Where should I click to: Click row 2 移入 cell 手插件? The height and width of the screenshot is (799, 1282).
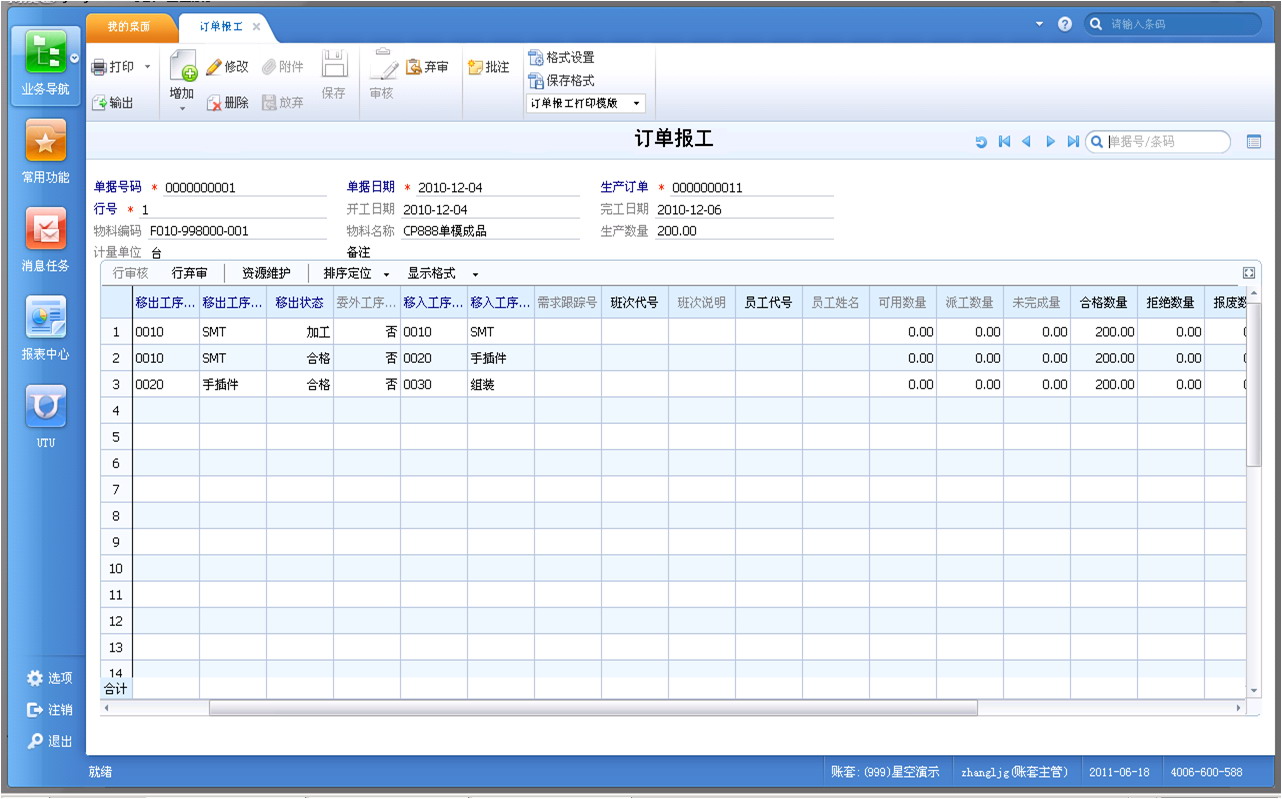[501, 358]
